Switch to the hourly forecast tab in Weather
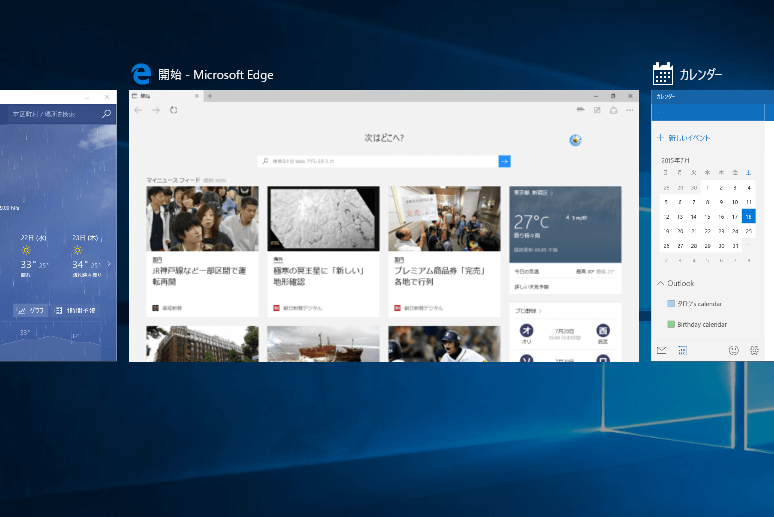 click(x=76, y=311)
